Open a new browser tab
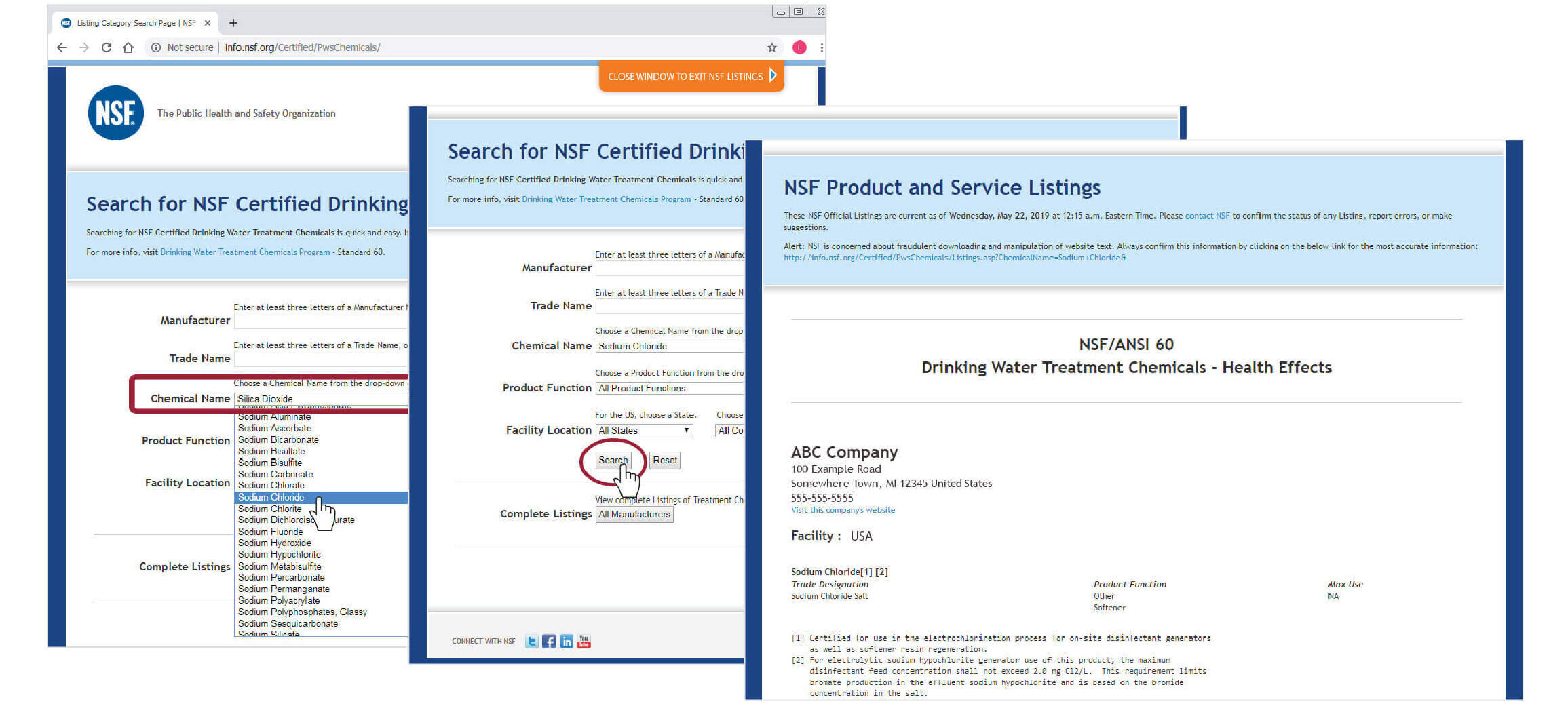The height and width of the screenshot is (704, 1568). pos(233,22)
